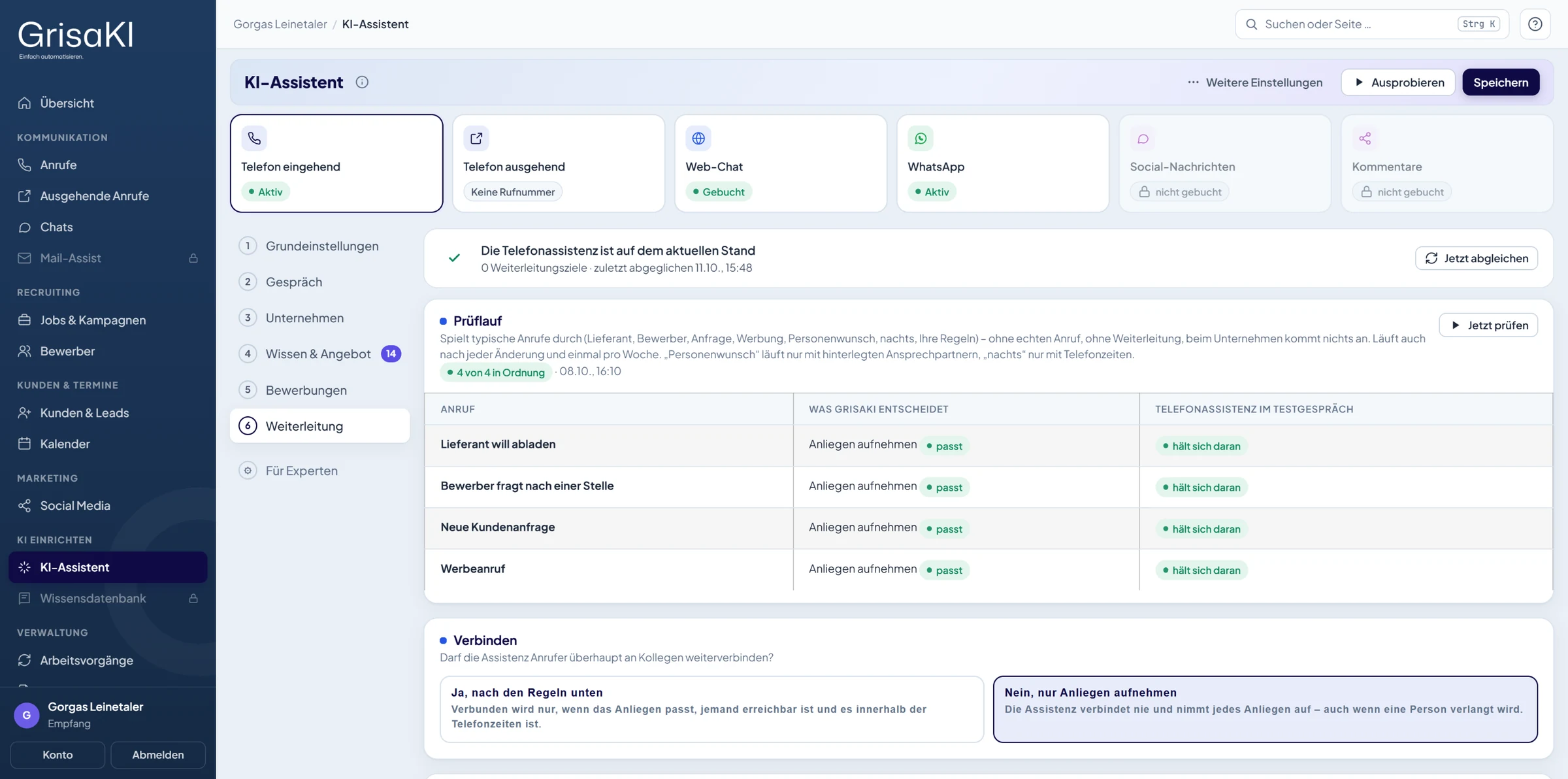1568x779 pixels.
Task: Click the '4 von 4 in Ordnung' badge
Action: click(x=496, y=372)
